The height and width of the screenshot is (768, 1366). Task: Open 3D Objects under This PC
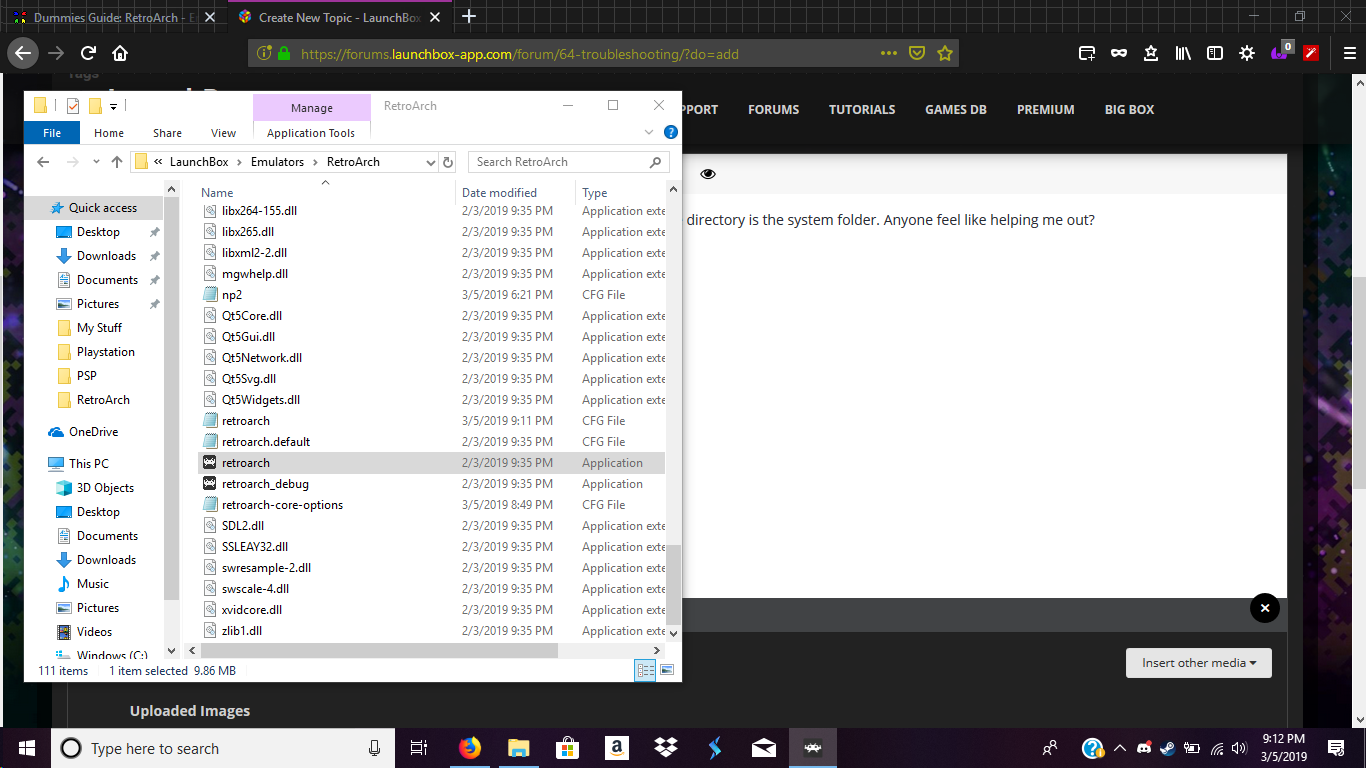[x=105, y=488]
